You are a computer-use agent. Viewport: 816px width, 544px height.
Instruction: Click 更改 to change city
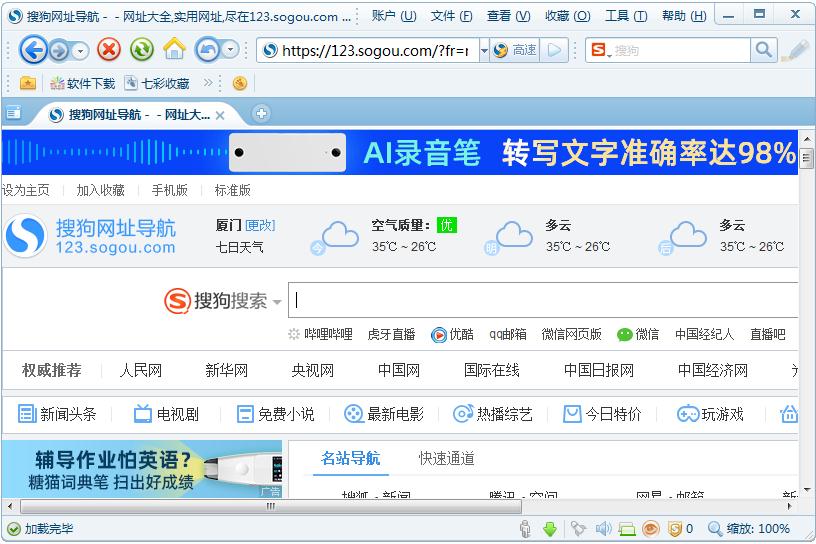(260, 225)
